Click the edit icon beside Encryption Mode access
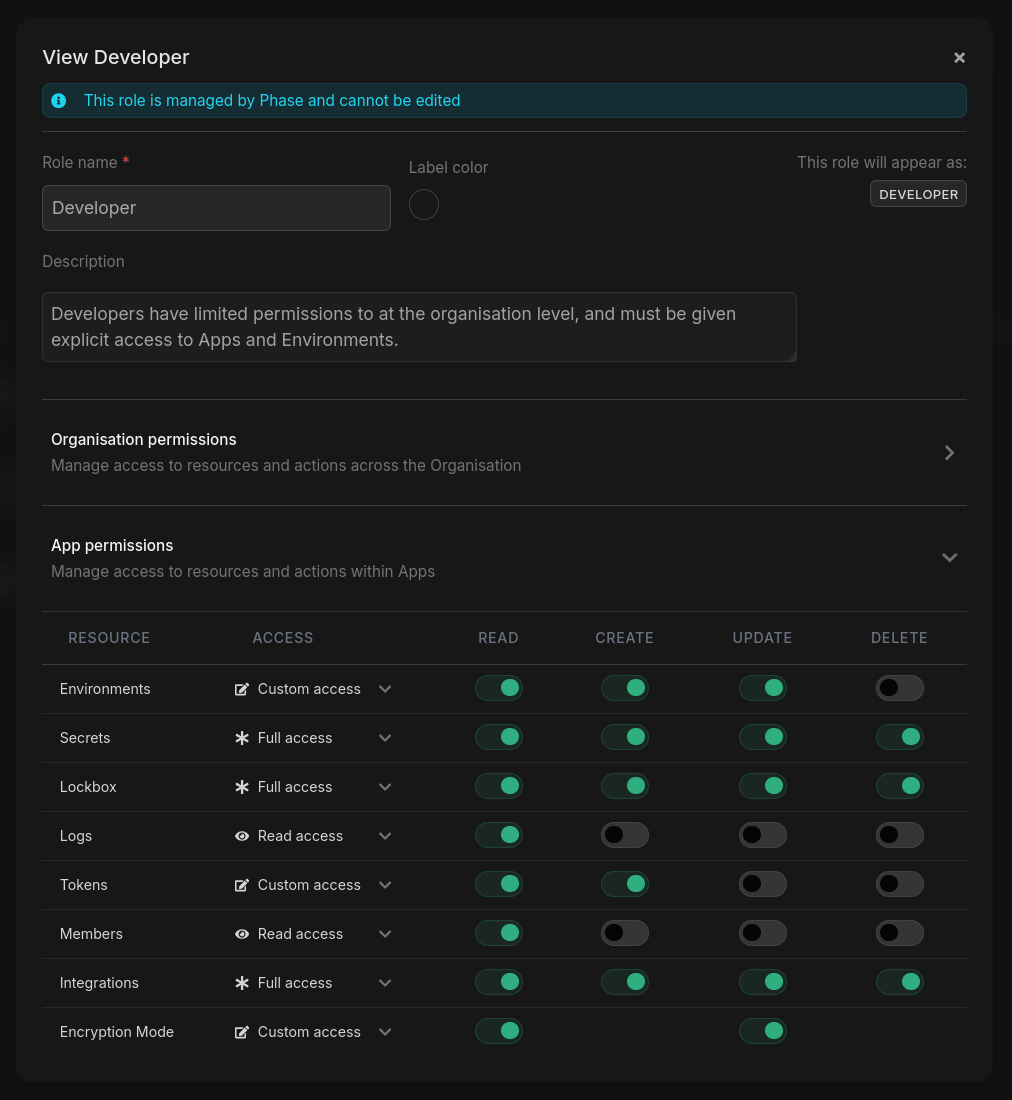The image size is (1012, 1100). [242, 1032]
